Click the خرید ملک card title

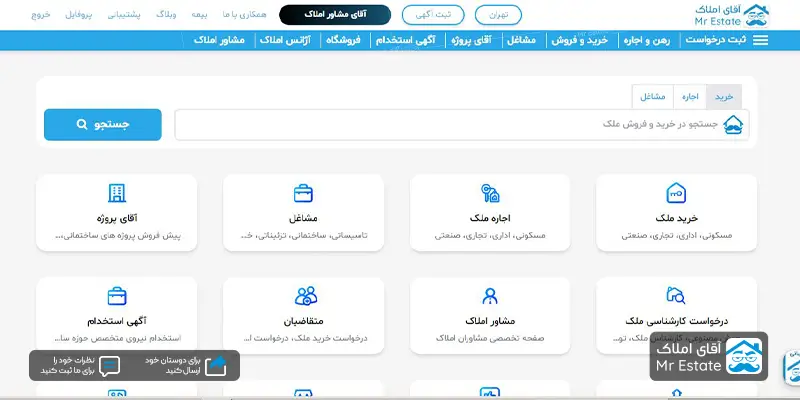[677, 218]
